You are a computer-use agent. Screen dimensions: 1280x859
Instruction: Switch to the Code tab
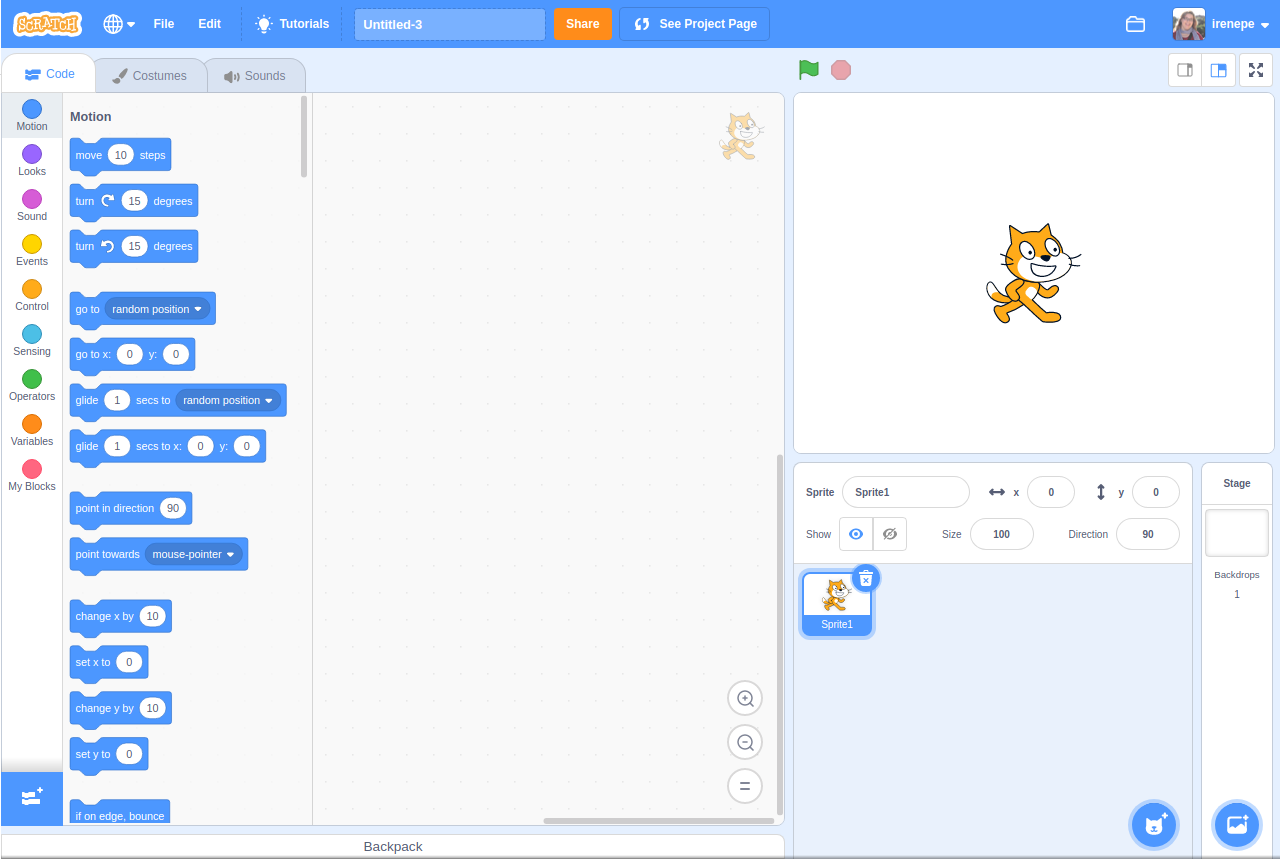click(49, 74)
